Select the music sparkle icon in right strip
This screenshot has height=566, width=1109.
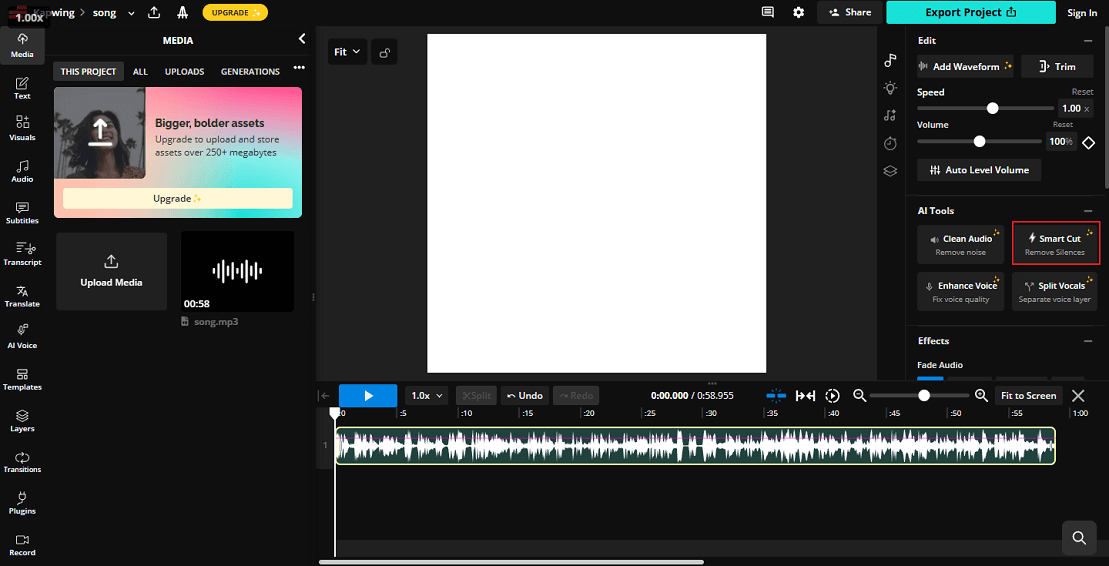[890, 115]
